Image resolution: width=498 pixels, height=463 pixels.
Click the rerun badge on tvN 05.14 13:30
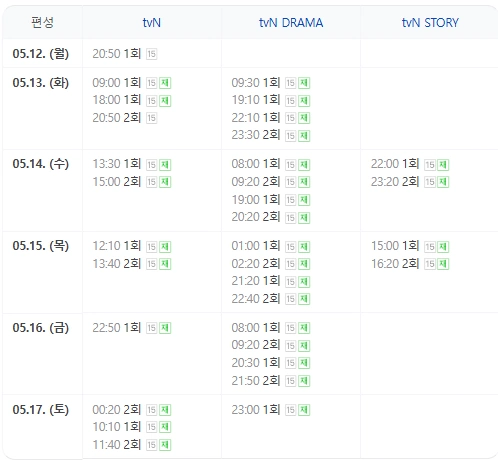[165, 165]
